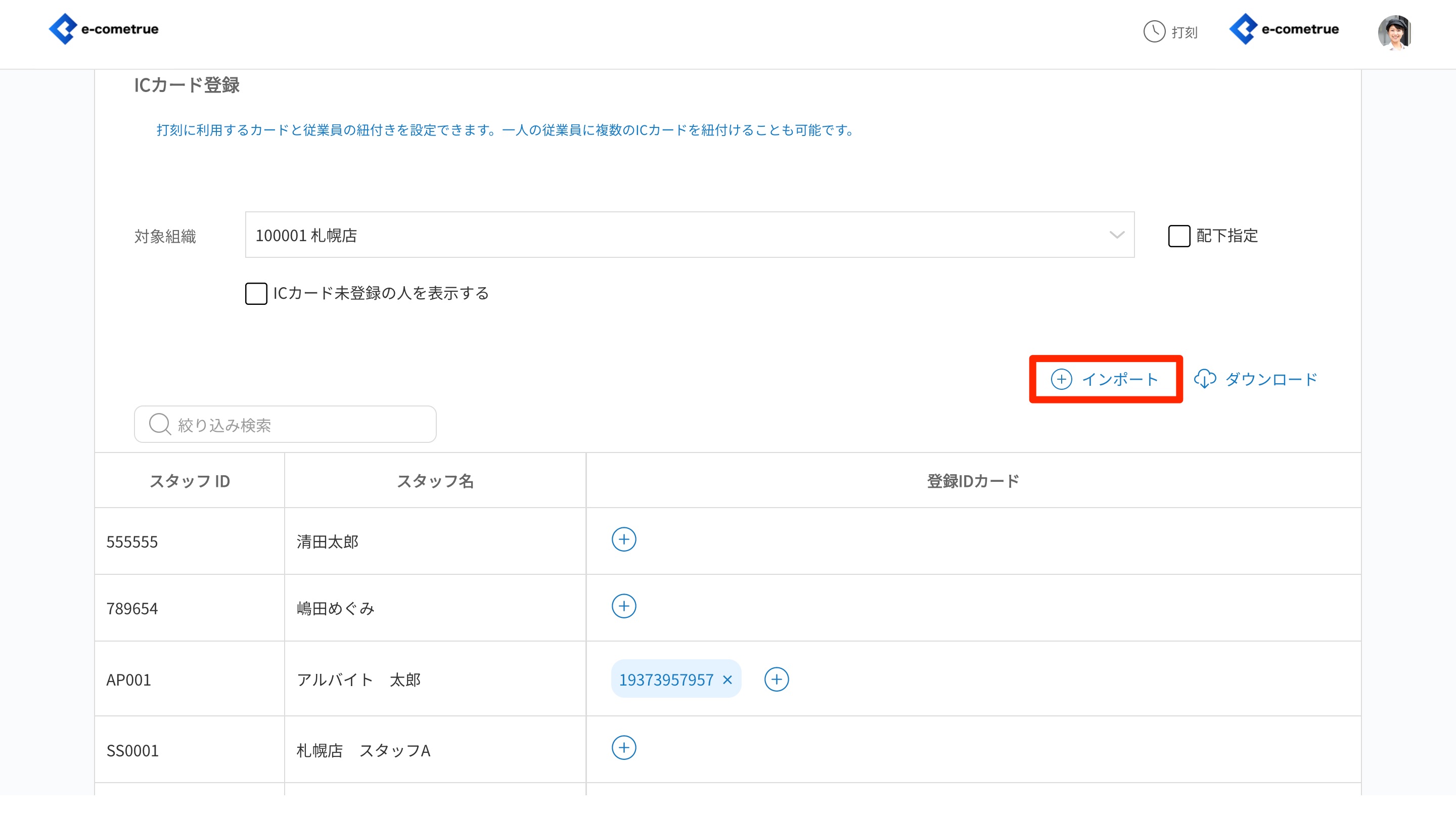Add IC card for 嶋田めぐみ
This screenshot has width=1456, height=816.
tap(623, 606)
